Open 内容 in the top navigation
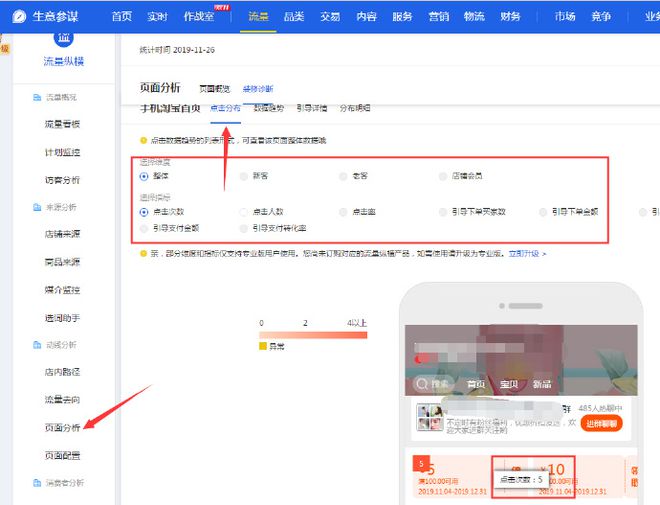This screenshot has width=660, height=505. point(366,17)
